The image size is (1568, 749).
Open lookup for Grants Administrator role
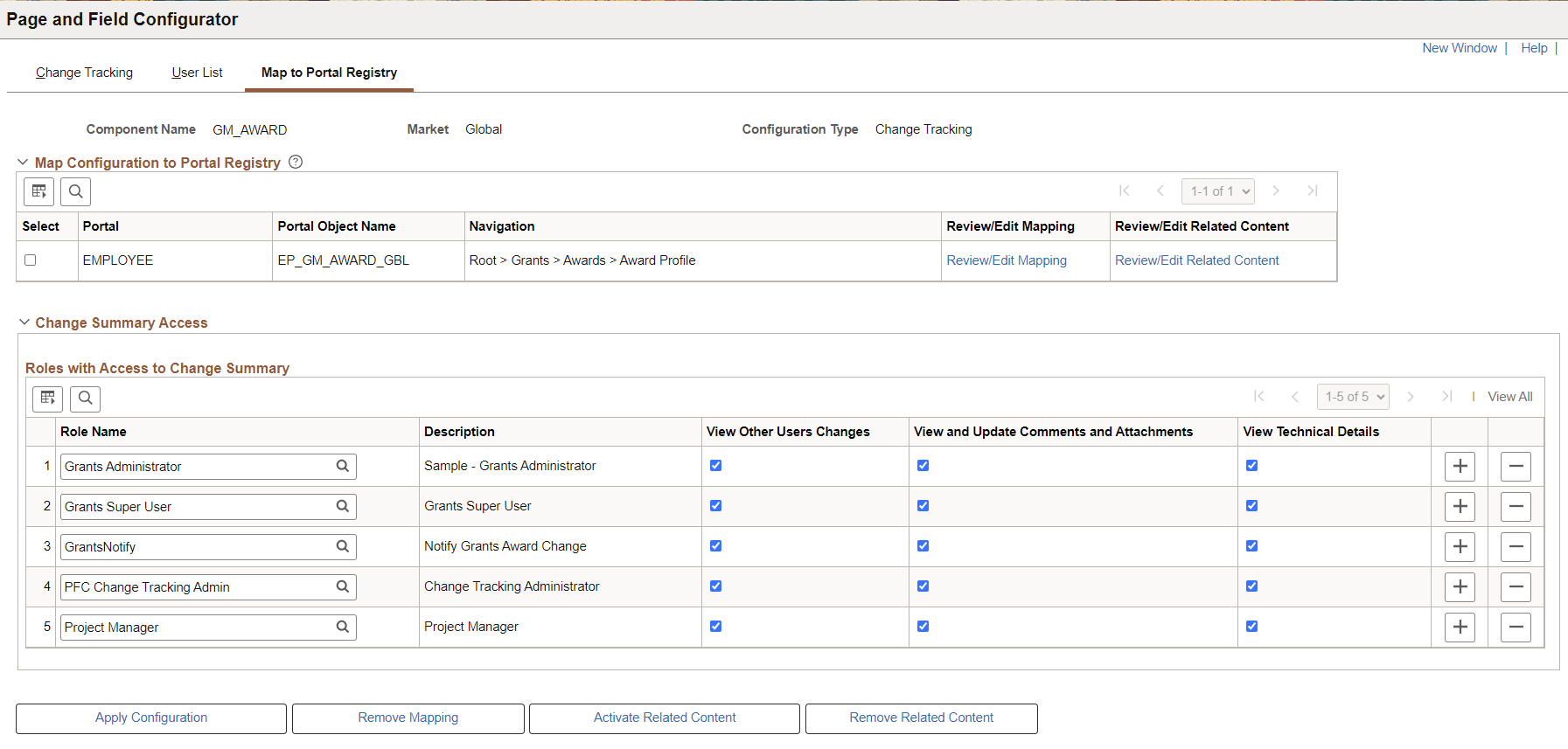(343, 467)
